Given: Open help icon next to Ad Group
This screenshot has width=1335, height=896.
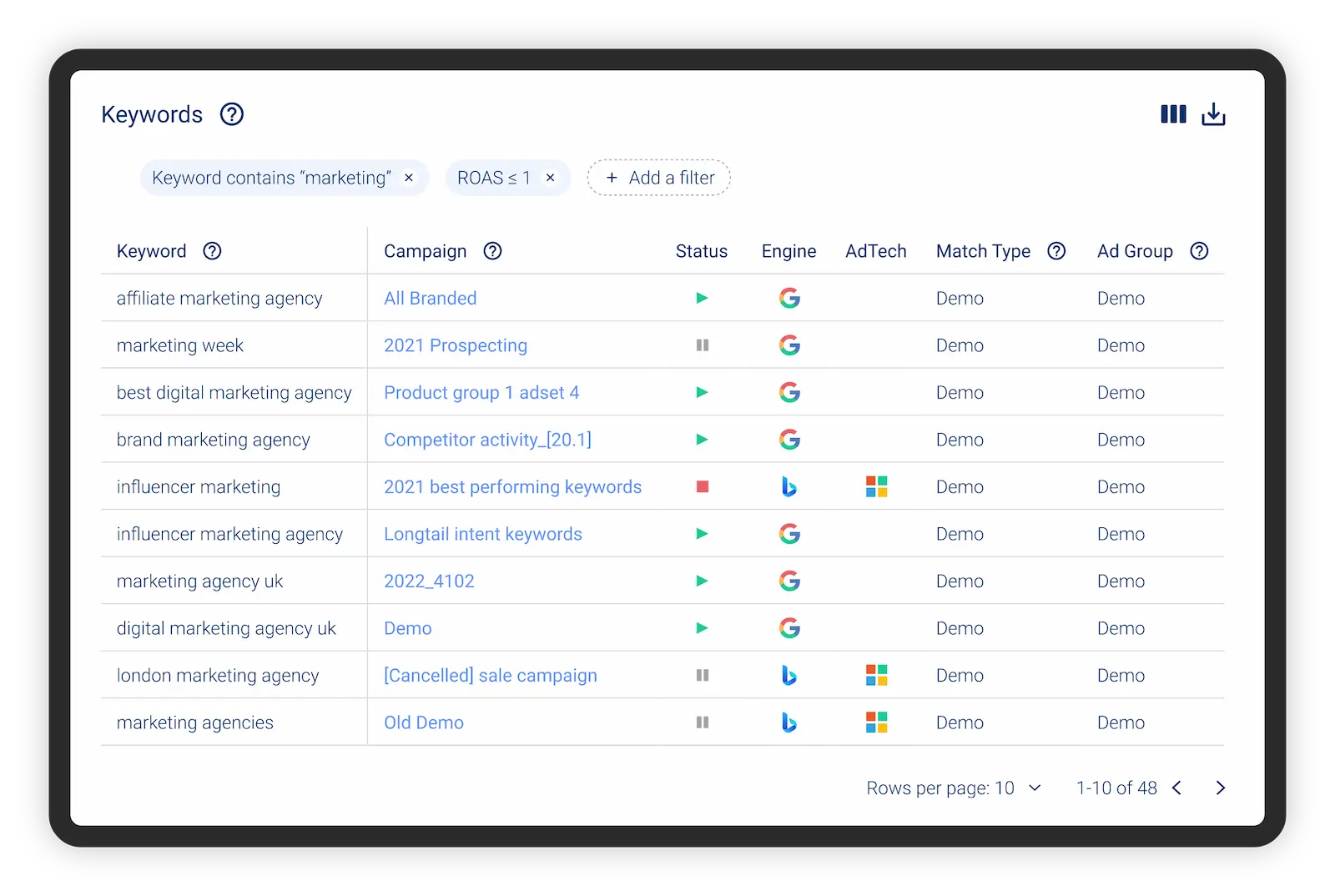Looking at the screenshot, I should point(1200,251).
